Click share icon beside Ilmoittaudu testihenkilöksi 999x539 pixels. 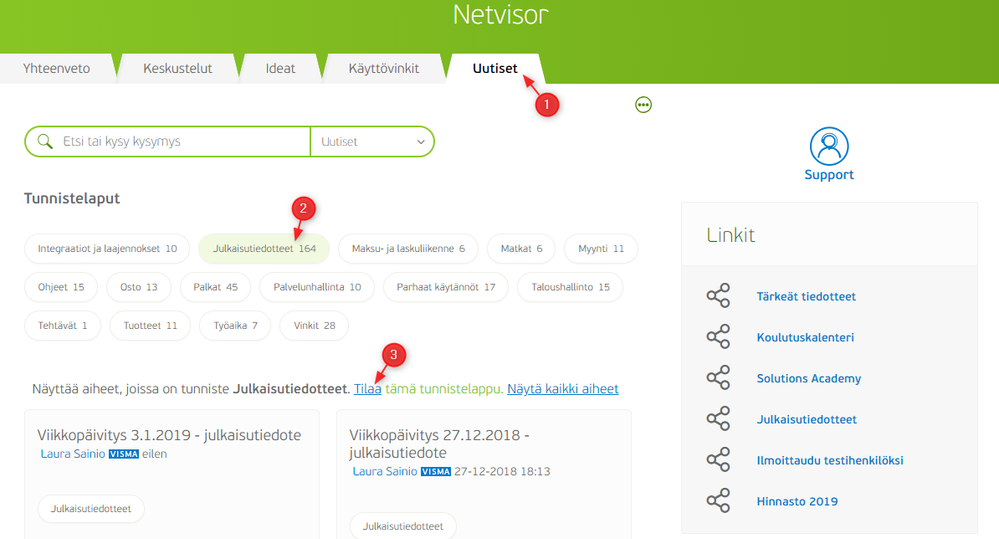(x=718, y=460)
